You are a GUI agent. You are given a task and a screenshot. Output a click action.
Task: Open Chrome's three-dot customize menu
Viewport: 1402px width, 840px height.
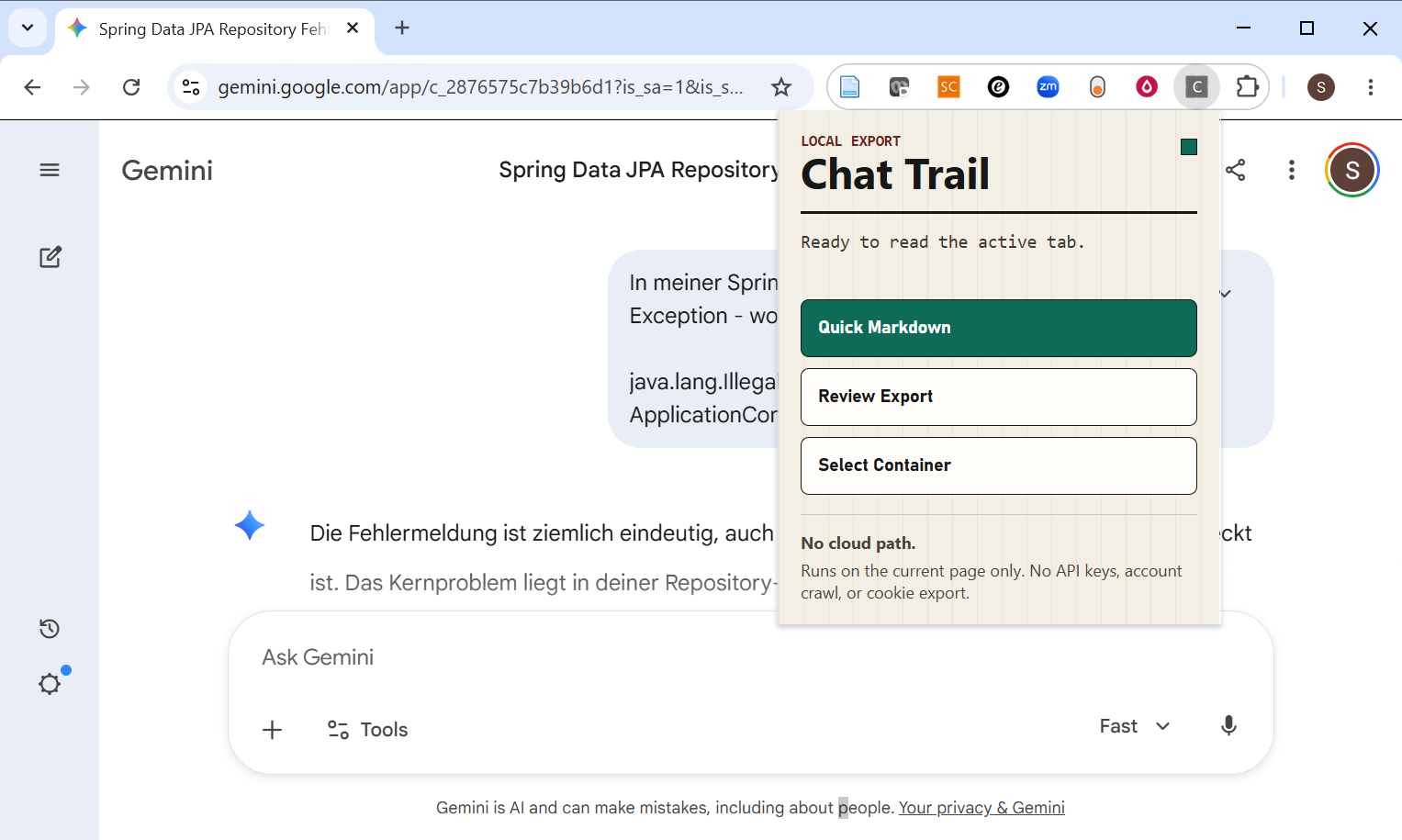(x=1371, y=87)
